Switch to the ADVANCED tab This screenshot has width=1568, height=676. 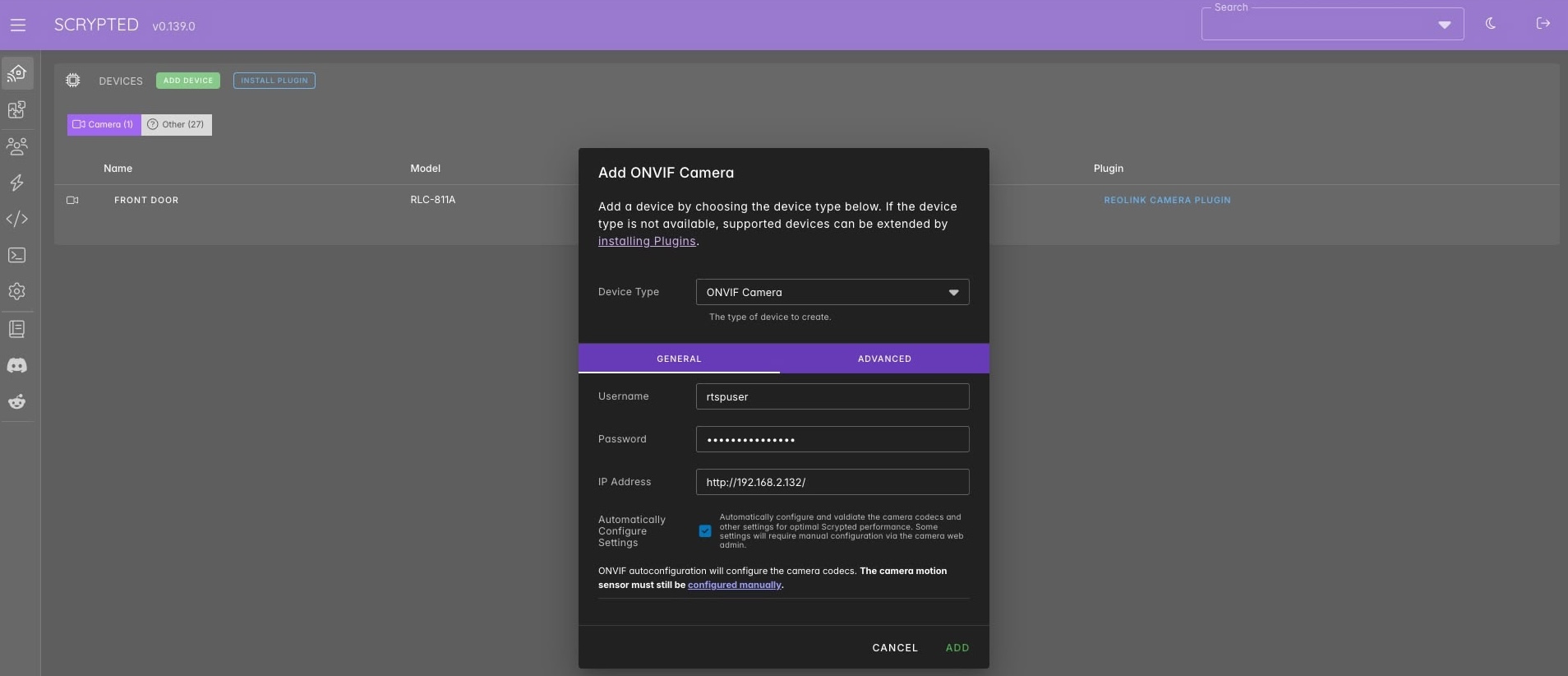click(x=884, y=359)
